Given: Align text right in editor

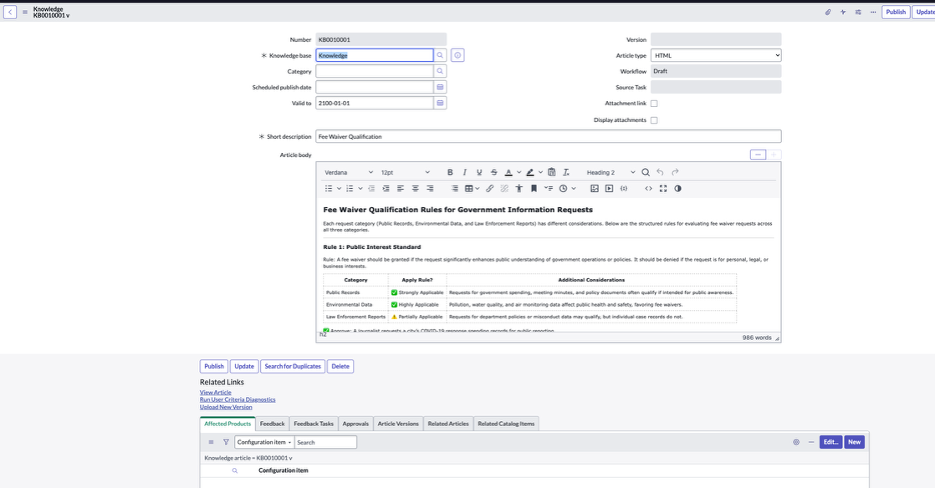Looking at the screenshot, I should (x=430, y=189).
